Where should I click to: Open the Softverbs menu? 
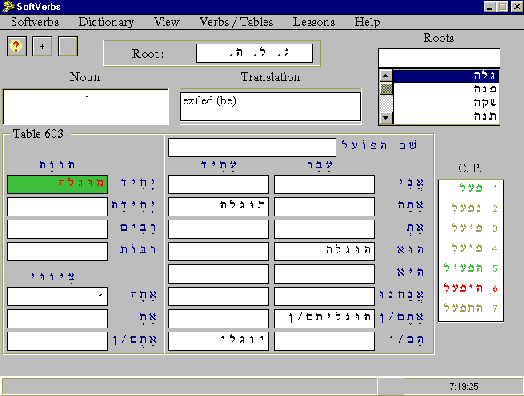35,22
